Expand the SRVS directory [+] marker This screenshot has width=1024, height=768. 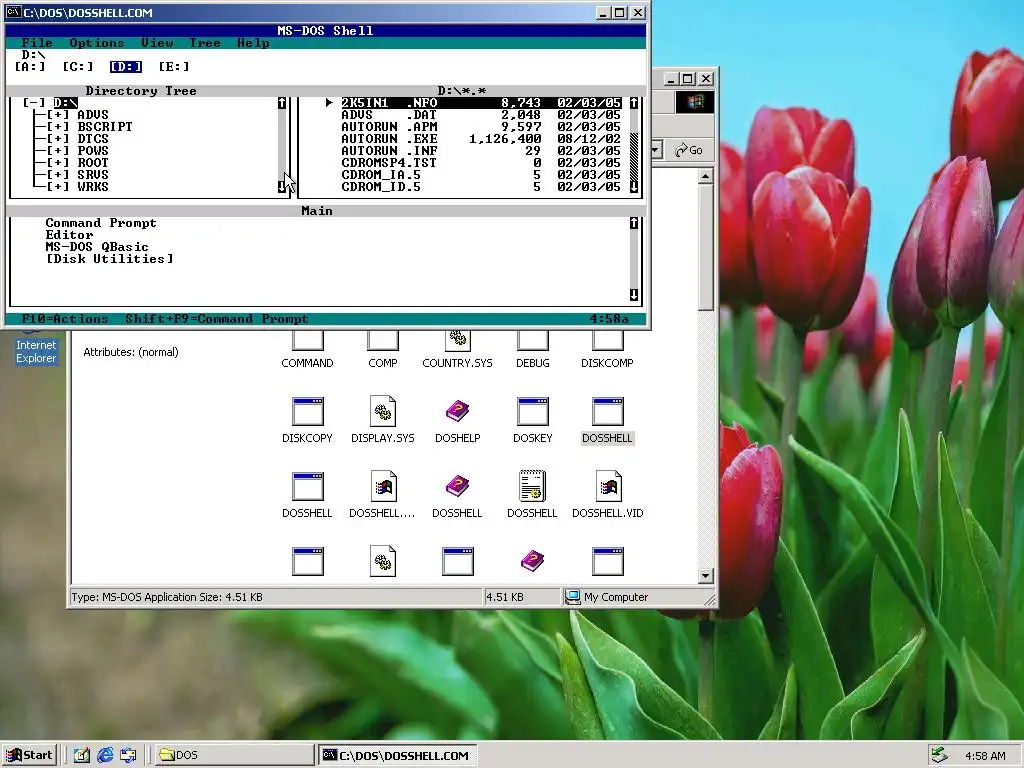[58, 174]
